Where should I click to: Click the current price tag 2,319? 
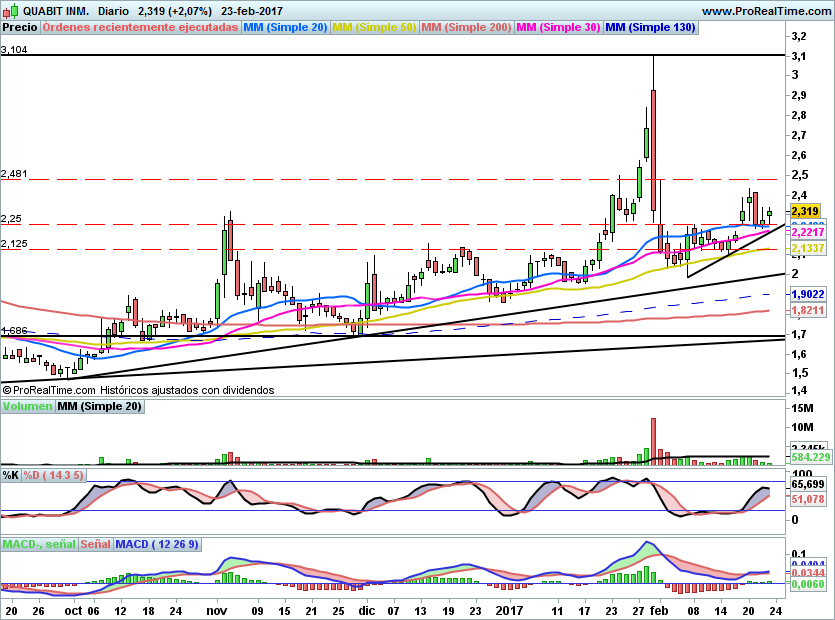805,211
